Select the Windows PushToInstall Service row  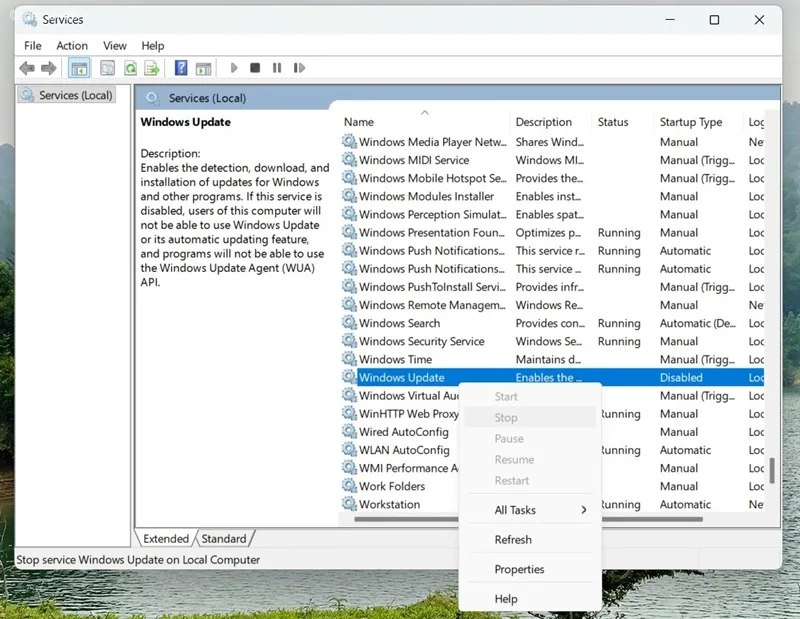tap(553, 286)
